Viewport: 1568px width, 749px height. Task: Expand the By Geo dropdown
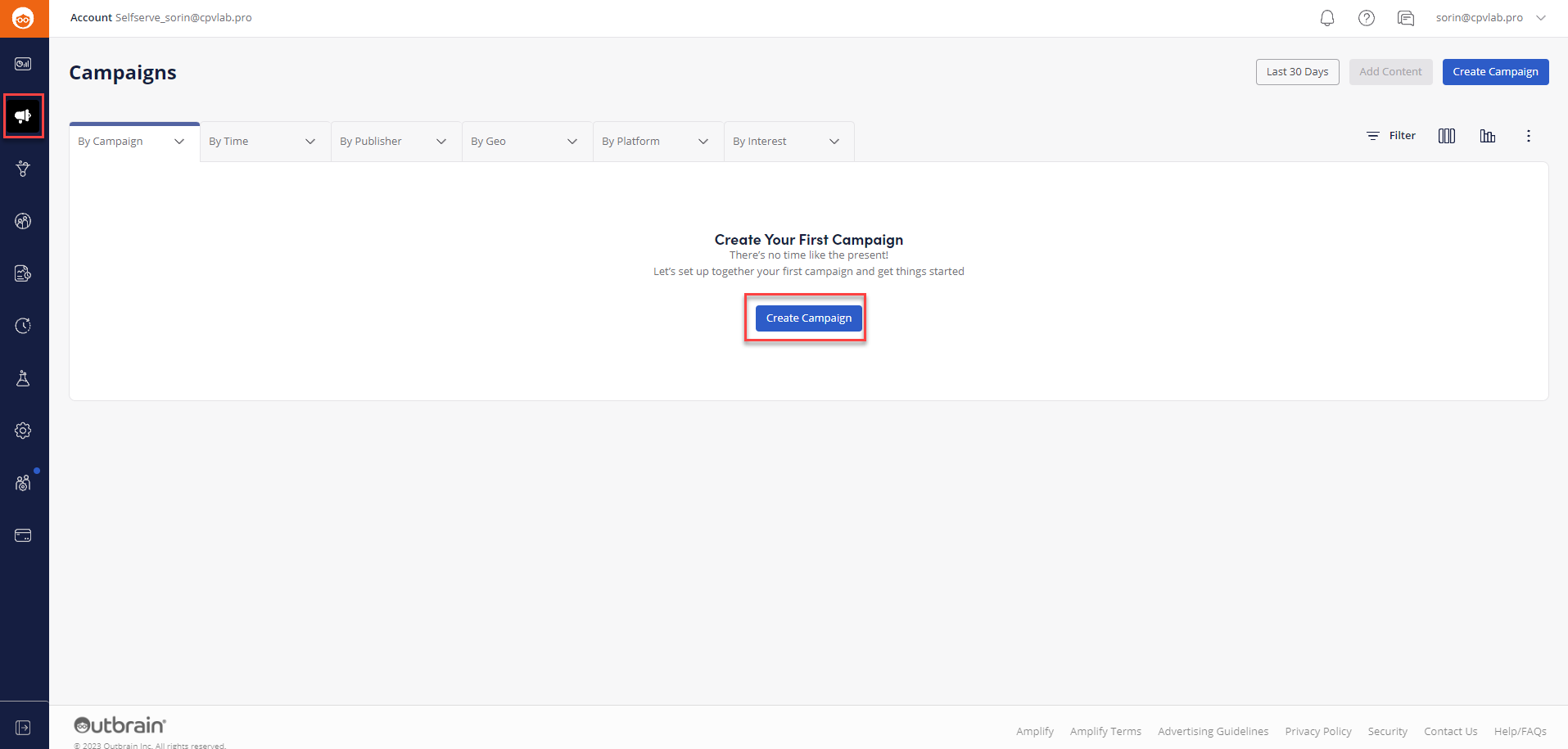point(526,140)
